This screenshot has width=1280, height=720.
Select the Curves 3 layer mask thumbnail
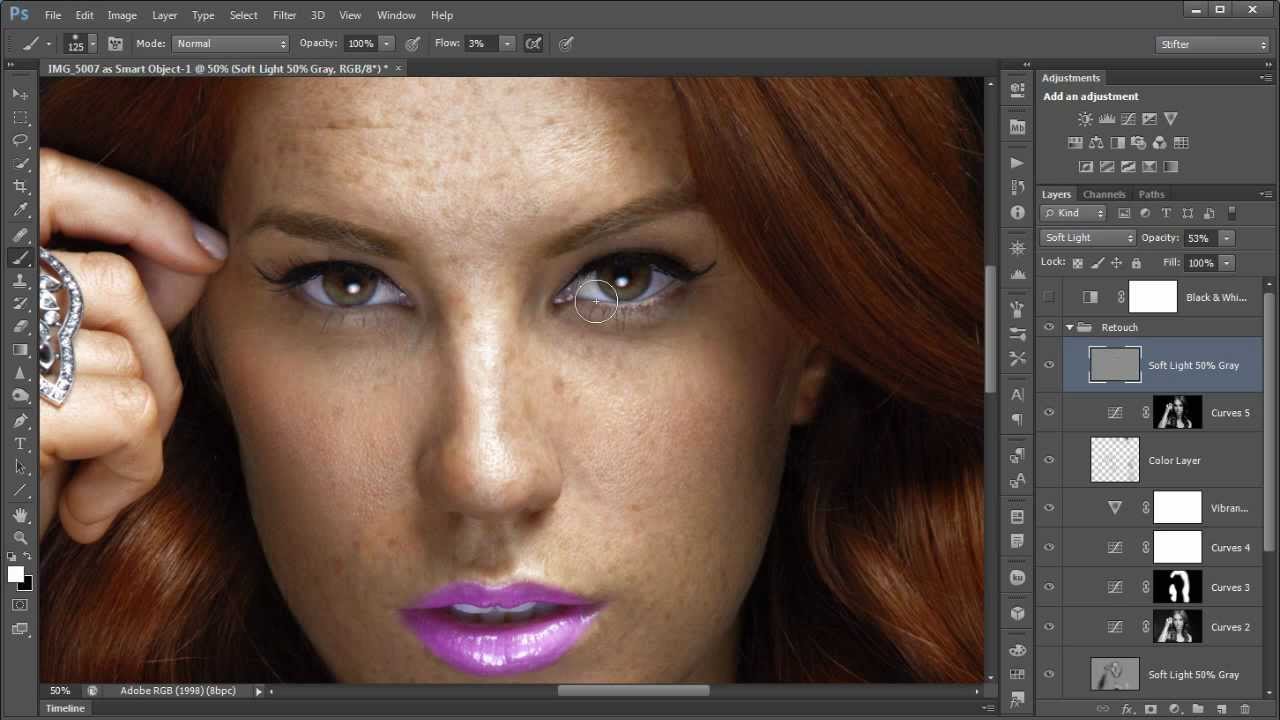tap(1177, 587)
